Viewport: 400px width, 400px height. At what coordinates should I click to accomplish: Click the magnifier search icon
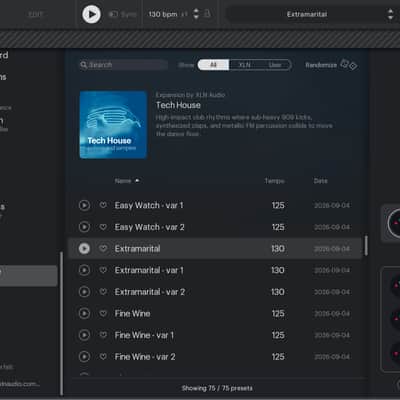(84, 65)
